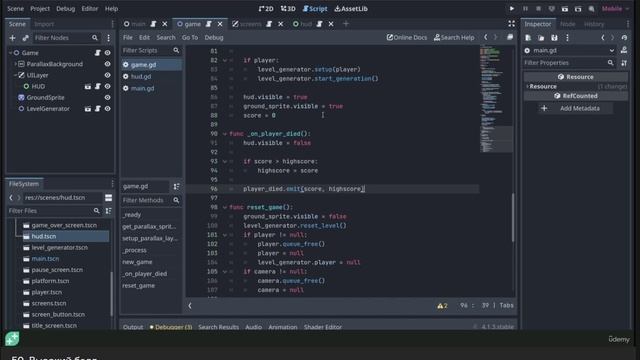Open the top Debug menu
Image resolution: width=640 pixels, height=360 pixels.
point(65,9)
